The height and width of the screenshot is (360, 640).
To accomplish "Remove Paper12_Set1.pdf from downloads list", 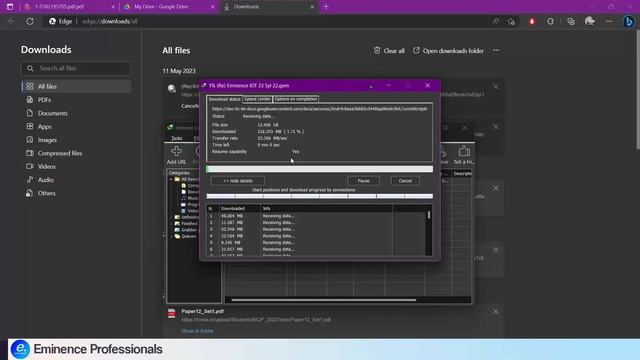I will [x=496, y=312].
